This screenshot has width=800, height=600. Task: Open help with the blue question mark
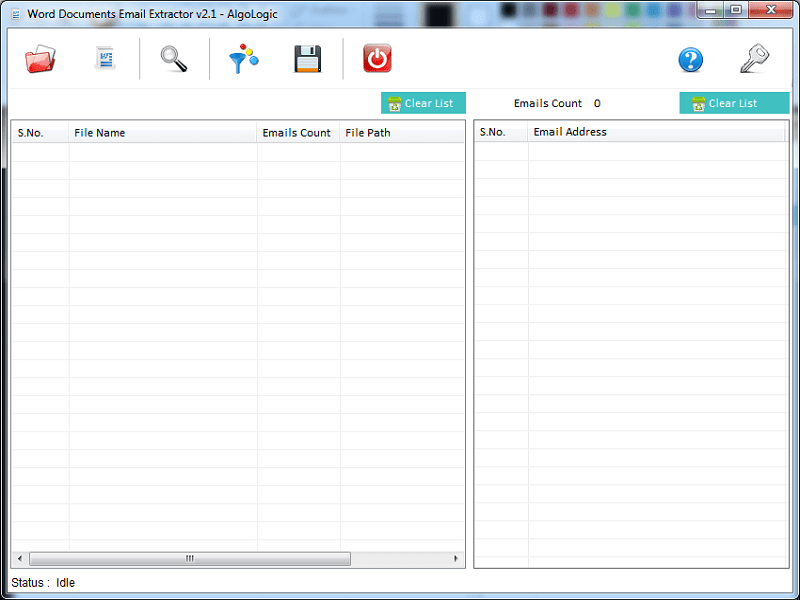(690, 60)
